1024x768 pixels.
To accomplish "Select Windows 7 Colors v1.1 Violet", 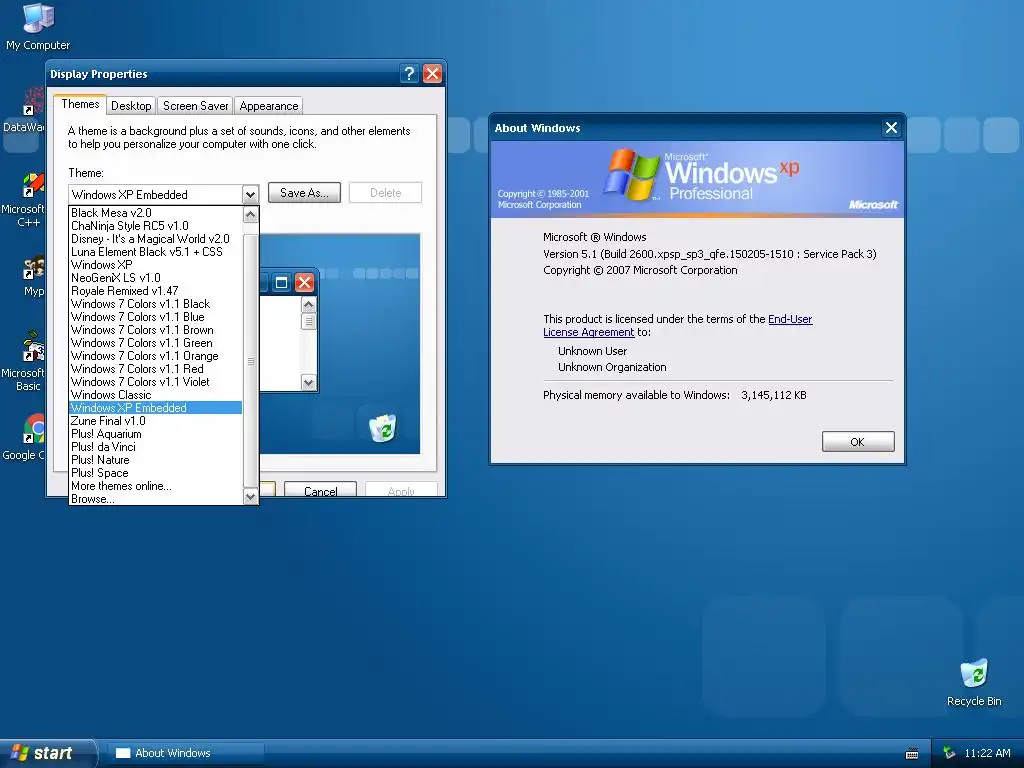I will (155, 383).
